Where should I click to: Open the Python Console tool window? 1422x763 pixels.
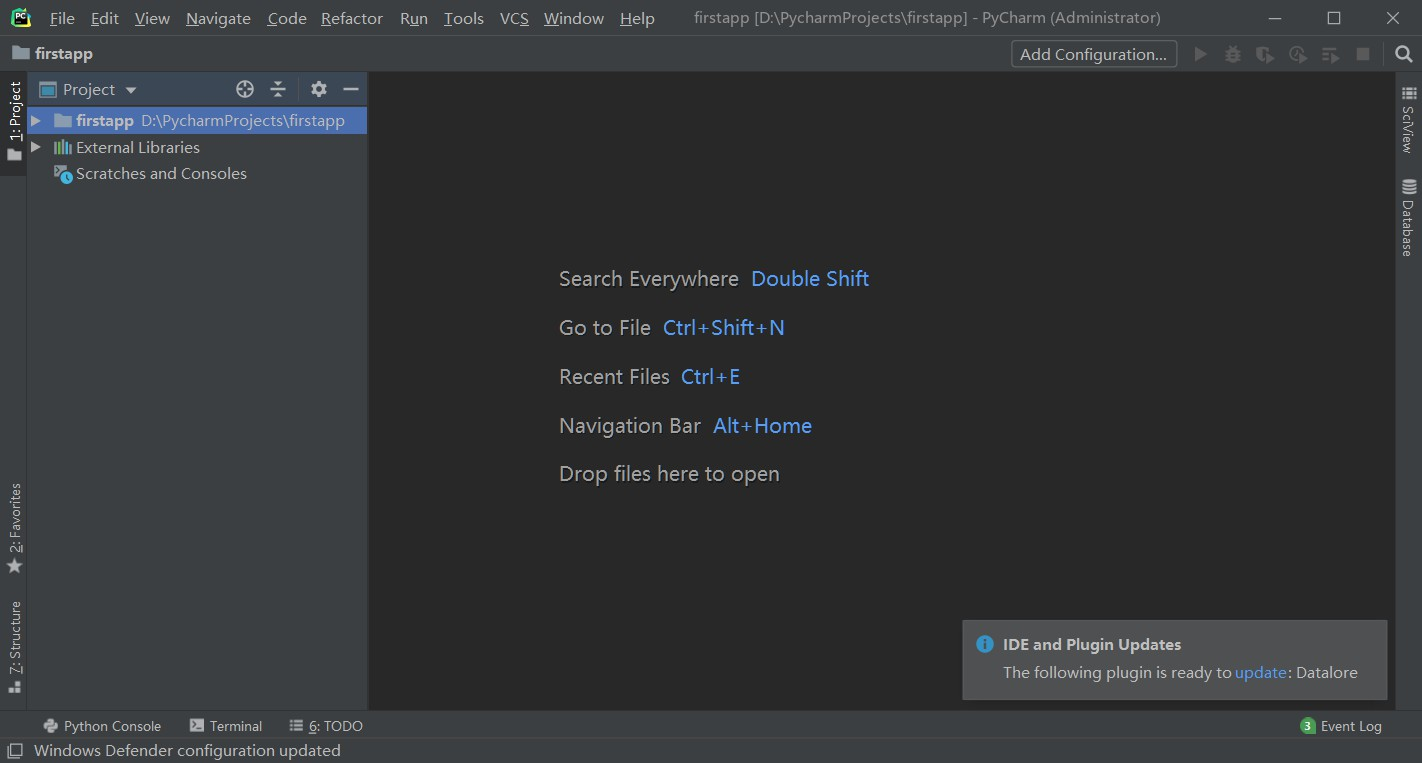click(101, 725)
